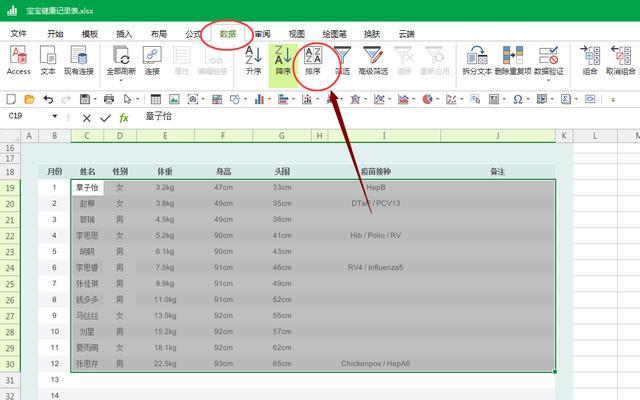Screen dimensions: 640x400
Task: Click the 排序 (Sort) icon in the ribbon
Action: tap(313, 60)
